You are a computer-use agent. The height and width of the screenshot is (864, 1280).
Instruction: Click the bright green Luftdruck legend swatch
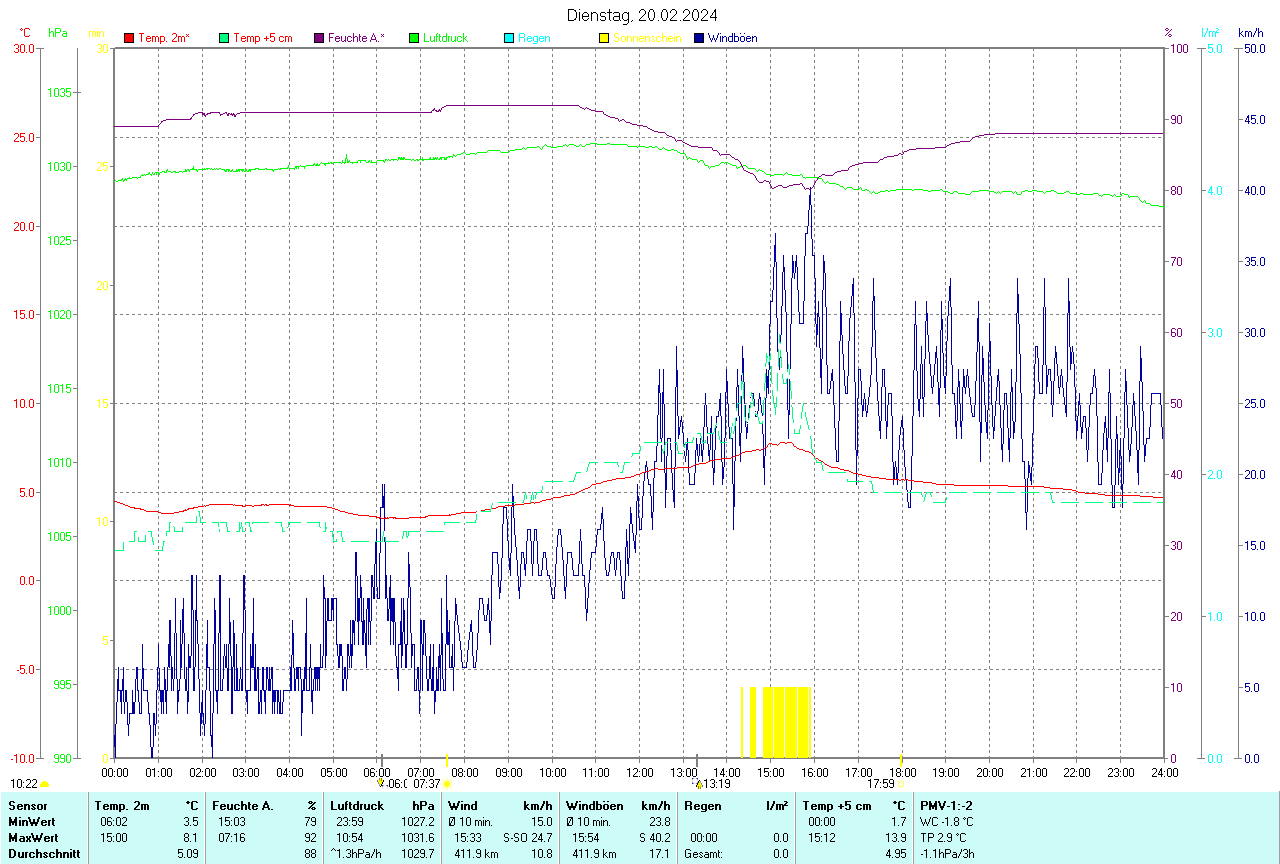tap(414, 38)
